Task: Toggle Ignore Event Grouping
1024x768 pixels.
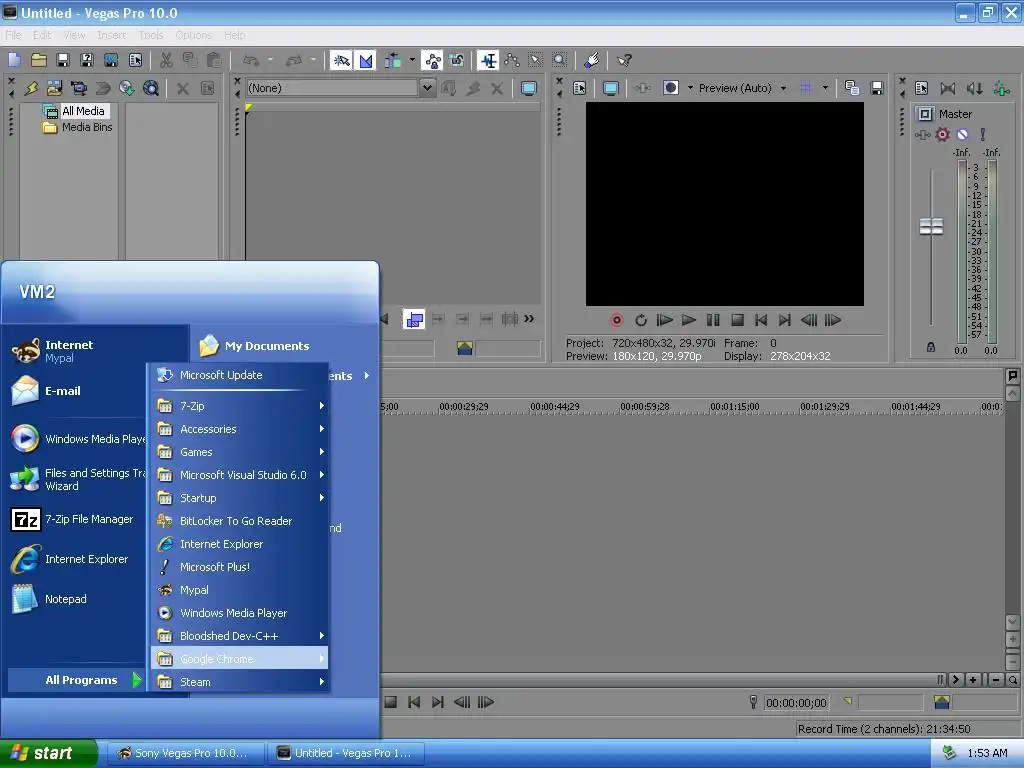Action: 456,61
